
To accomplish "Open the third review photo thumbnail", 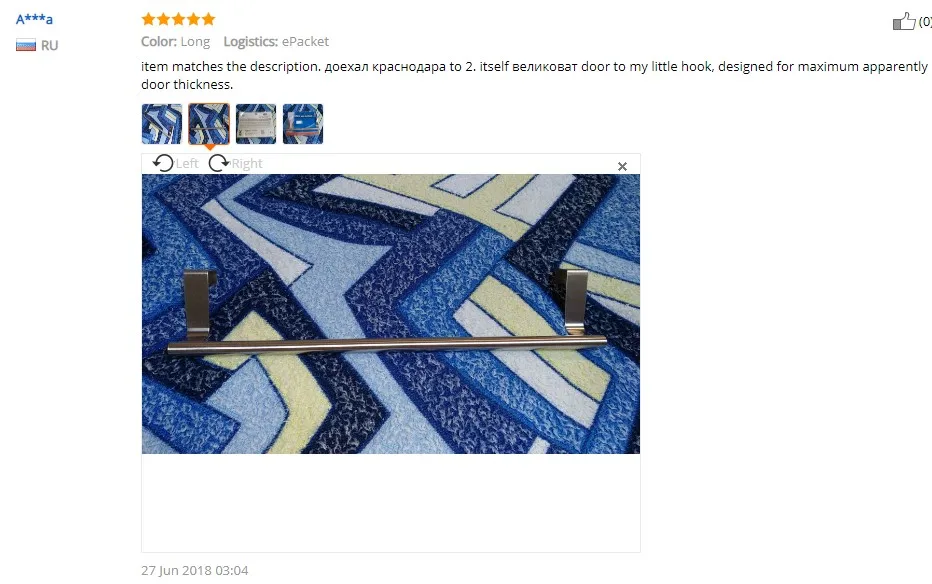I will pyautogui.click(x=256, y=124).
